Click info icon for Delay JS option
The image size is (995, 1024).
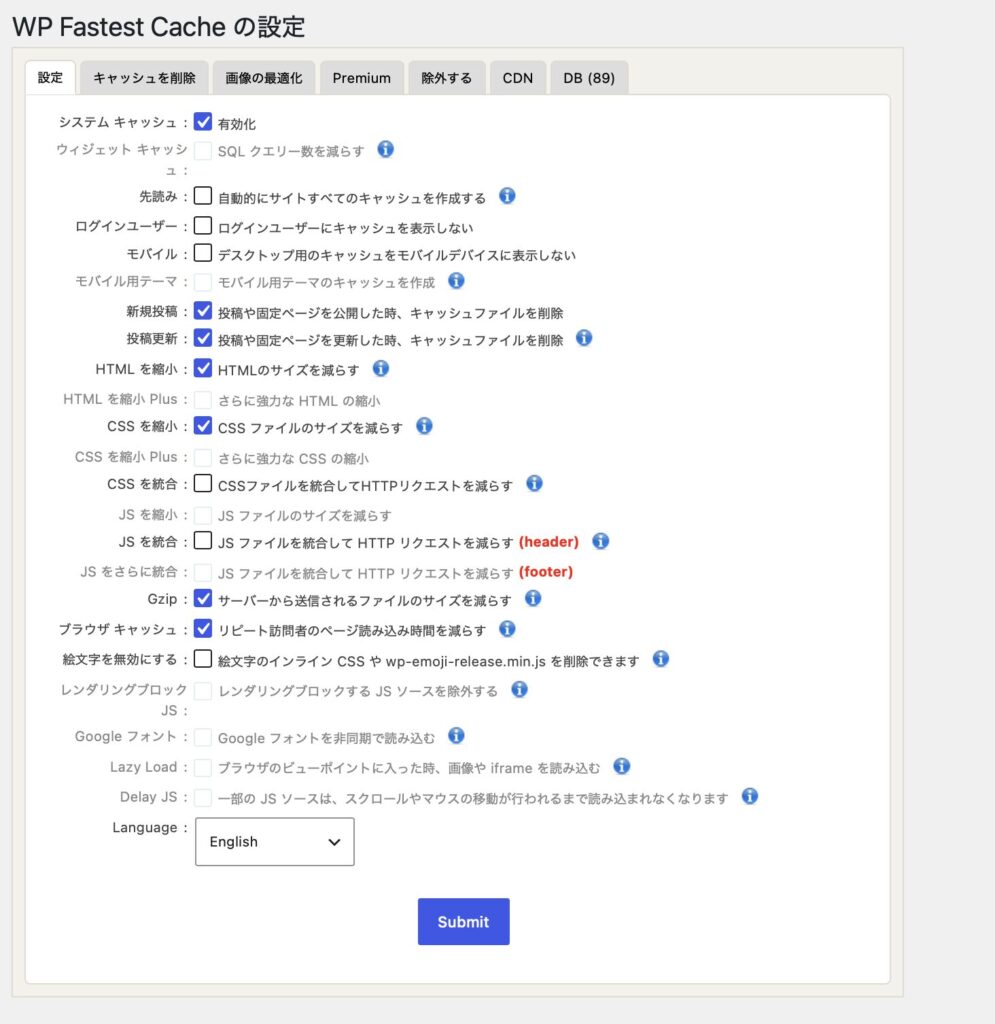click(x=750, y=796)
